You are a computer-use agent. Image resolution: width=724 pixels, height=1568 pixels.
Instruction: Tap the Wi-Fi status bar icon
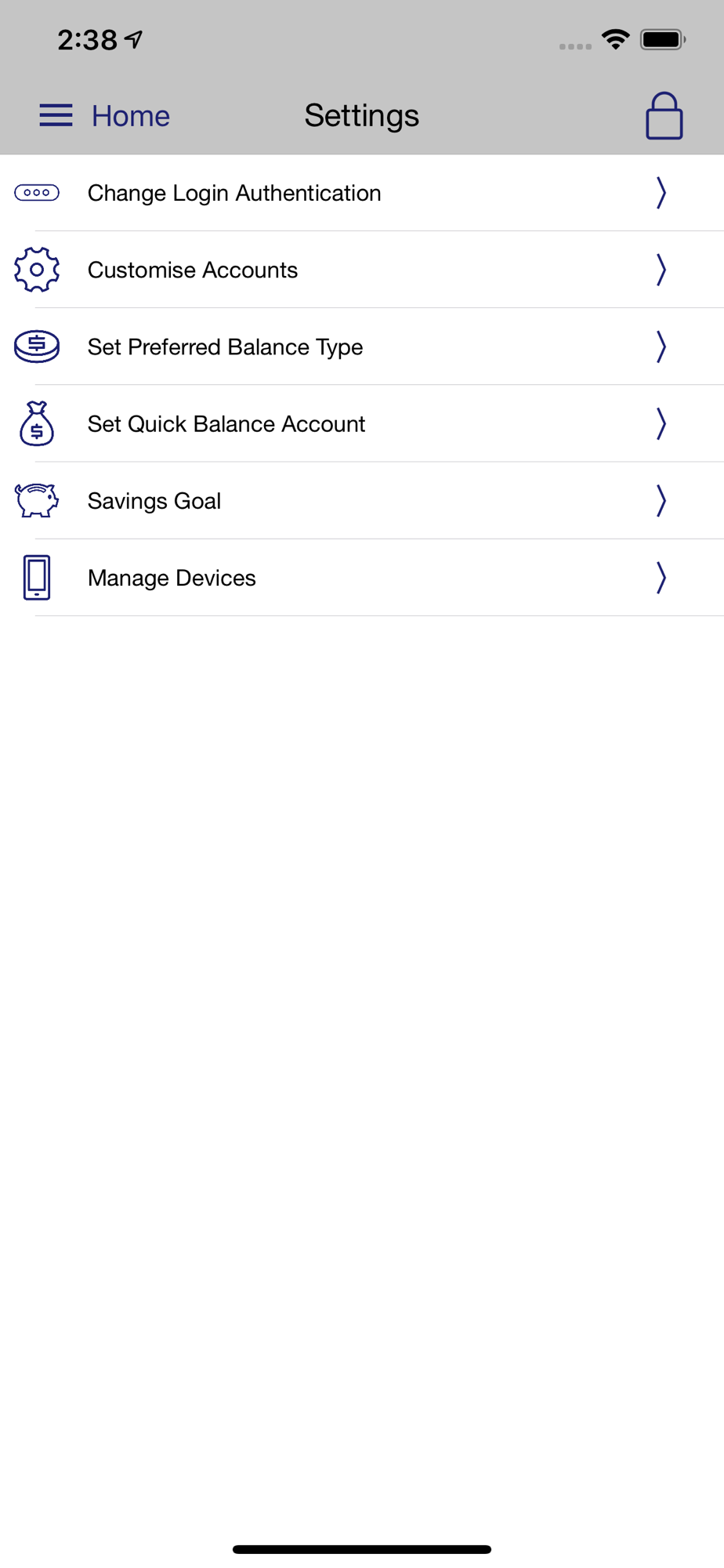pyautogui.click(x=616, y=39)
